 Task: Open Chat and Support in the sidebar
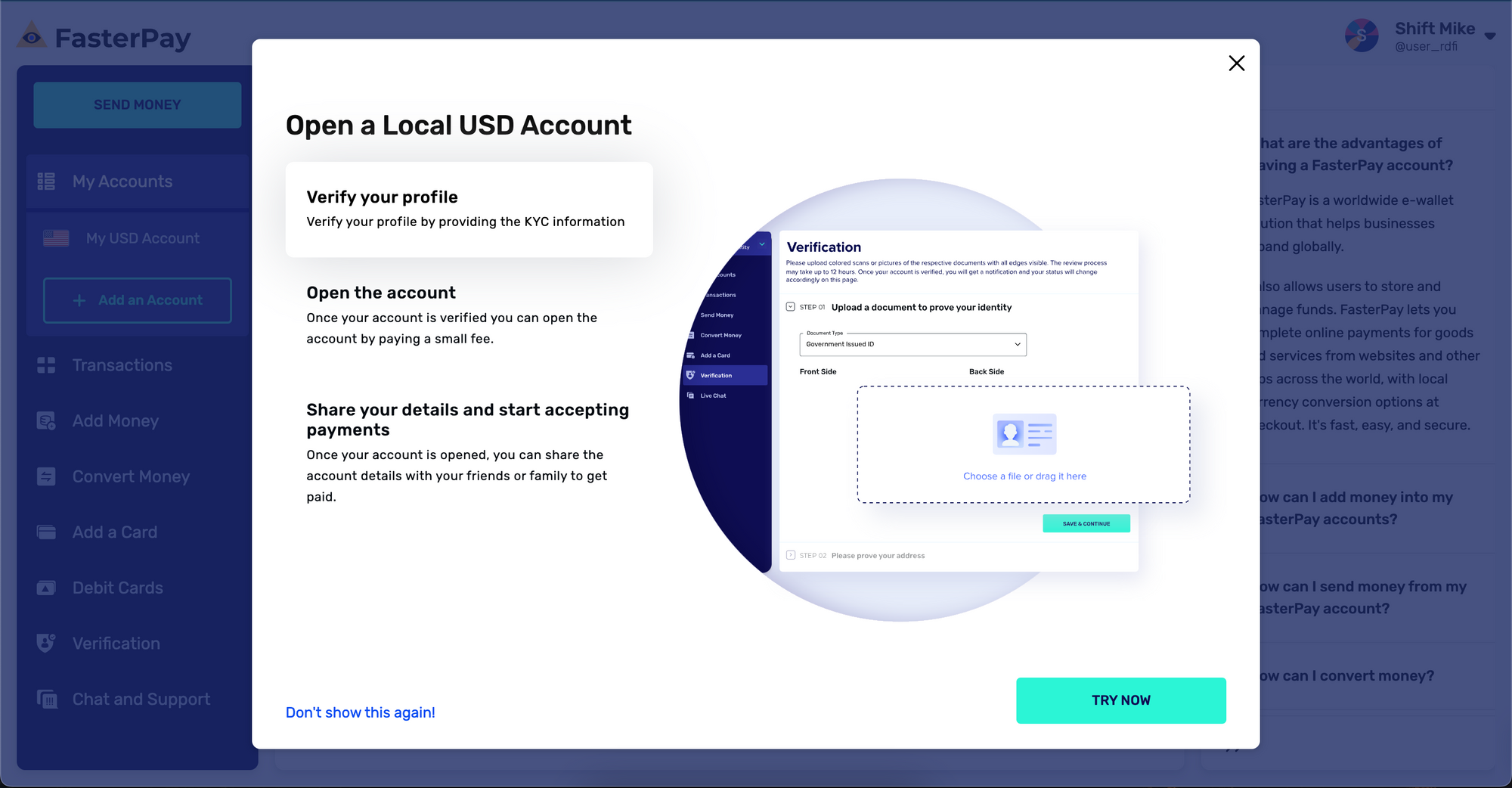137,700
